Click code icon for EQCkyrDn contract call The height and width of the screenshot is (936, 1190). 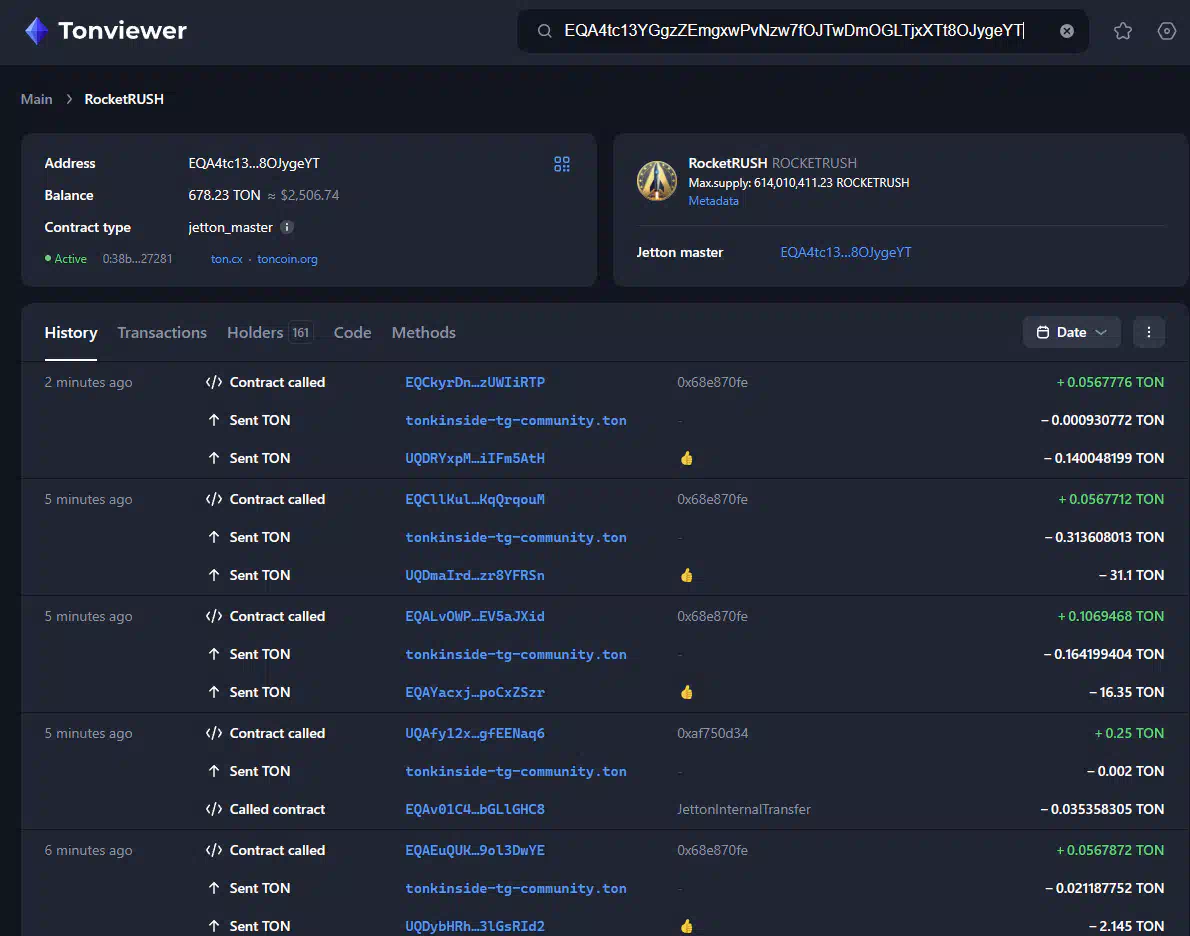click(x=214, y=382)
